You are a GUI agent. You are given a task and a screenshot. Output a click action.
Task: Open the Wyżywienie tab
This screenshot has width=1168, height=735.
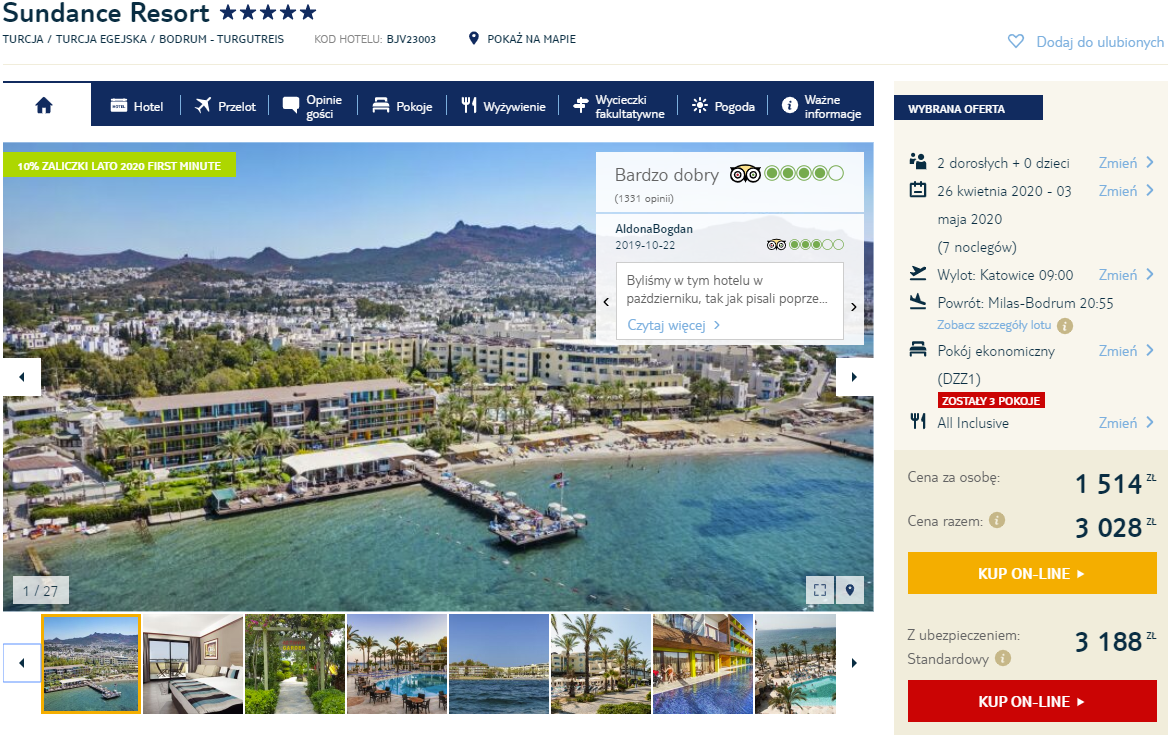coord(503,106)
